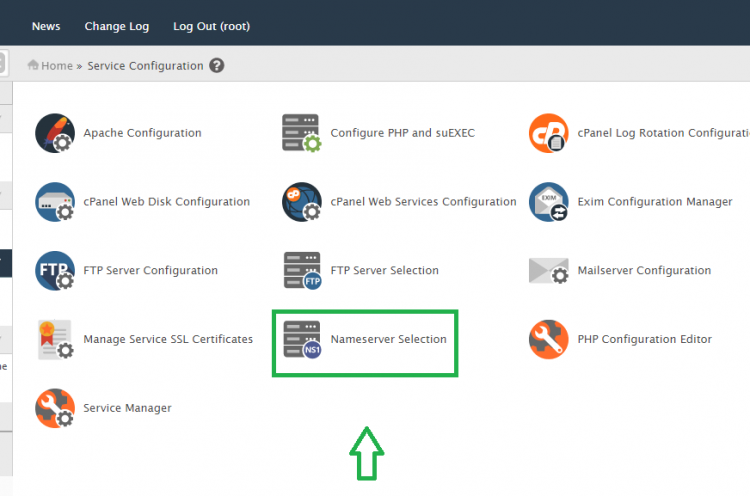This screenshot has width=750, height=496.
Task: Click cPanel Web Disk Configuration link
Action: [x=166, y=202]
